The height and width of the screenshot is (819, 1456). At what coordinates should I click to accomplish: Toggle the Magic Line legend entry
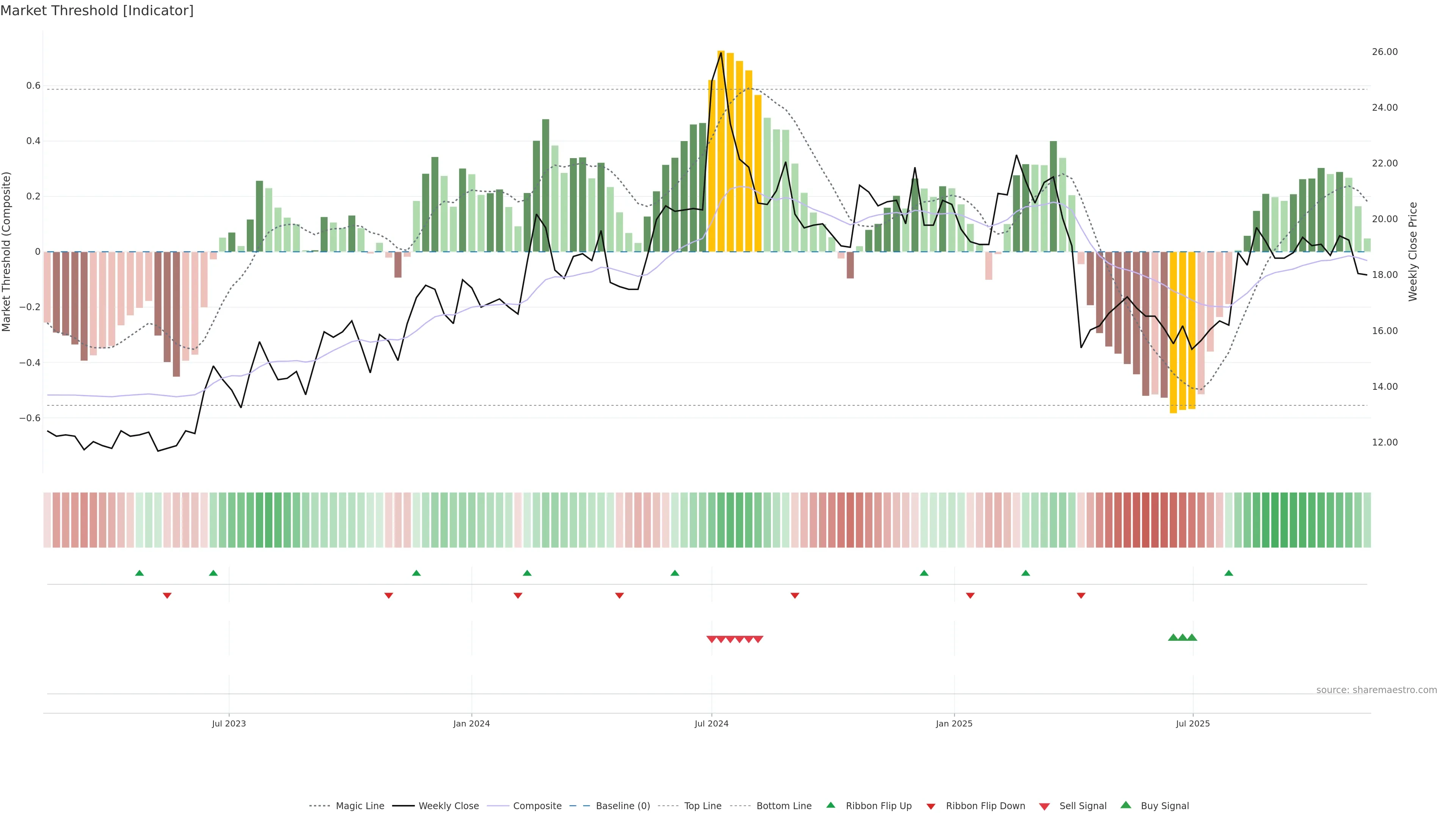point(359,806)
